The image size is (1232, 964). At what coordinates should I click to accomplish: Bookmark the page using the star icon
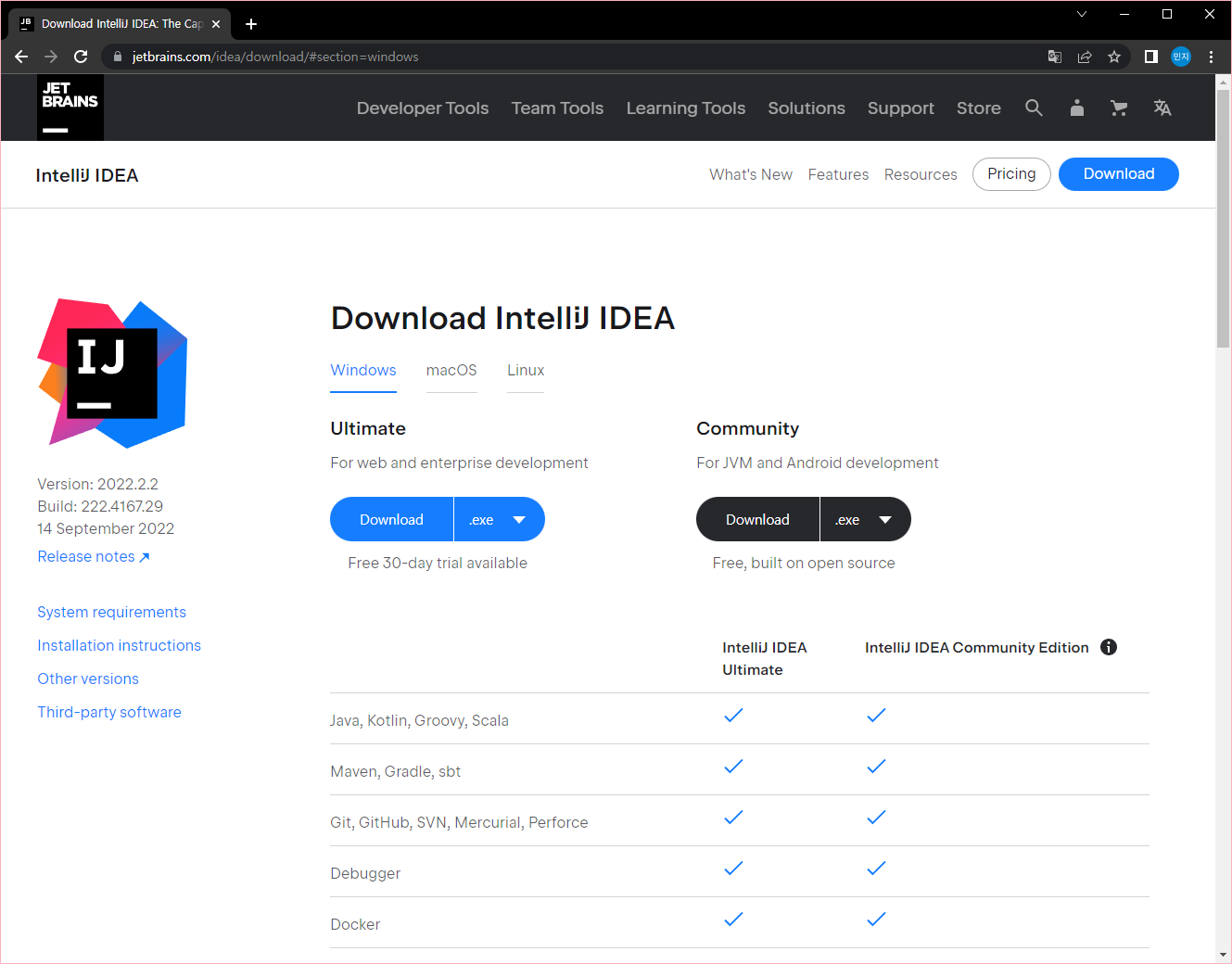1114,57
